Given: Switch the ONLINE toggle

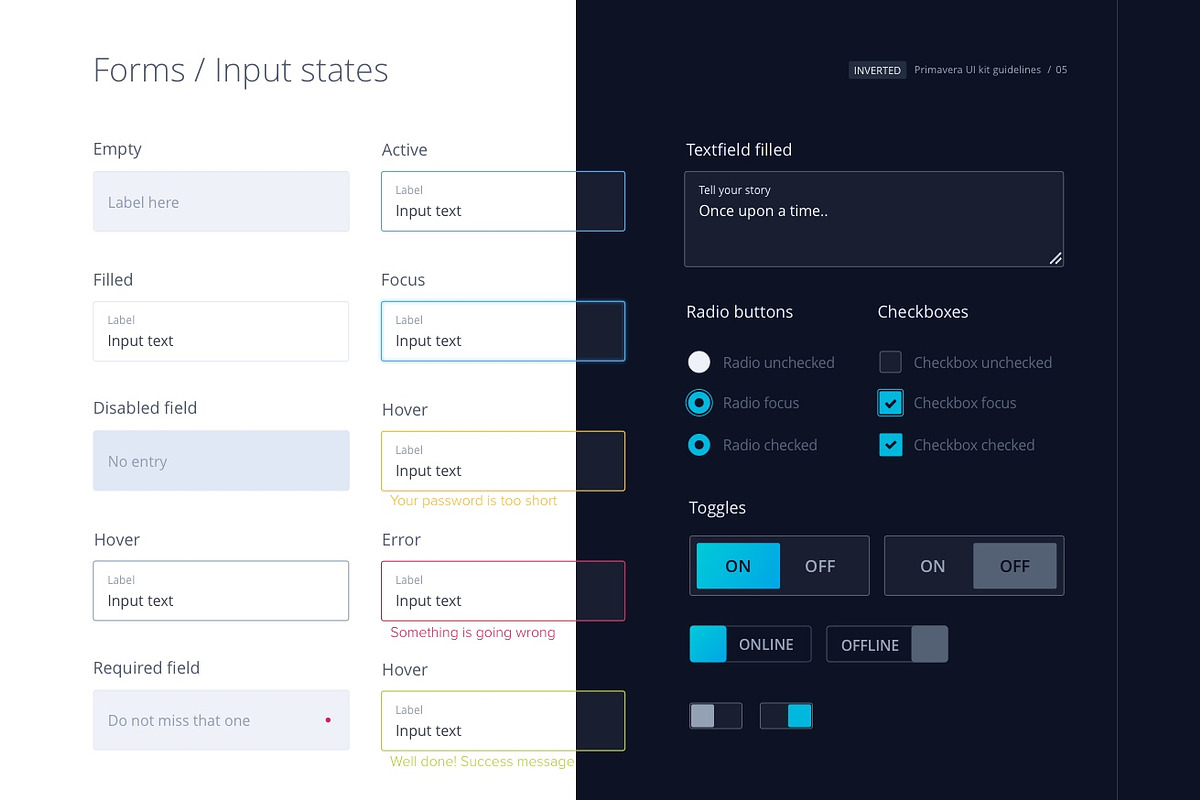Looking at the screenshot, I should pyautogui.click(x=749, y=644).
